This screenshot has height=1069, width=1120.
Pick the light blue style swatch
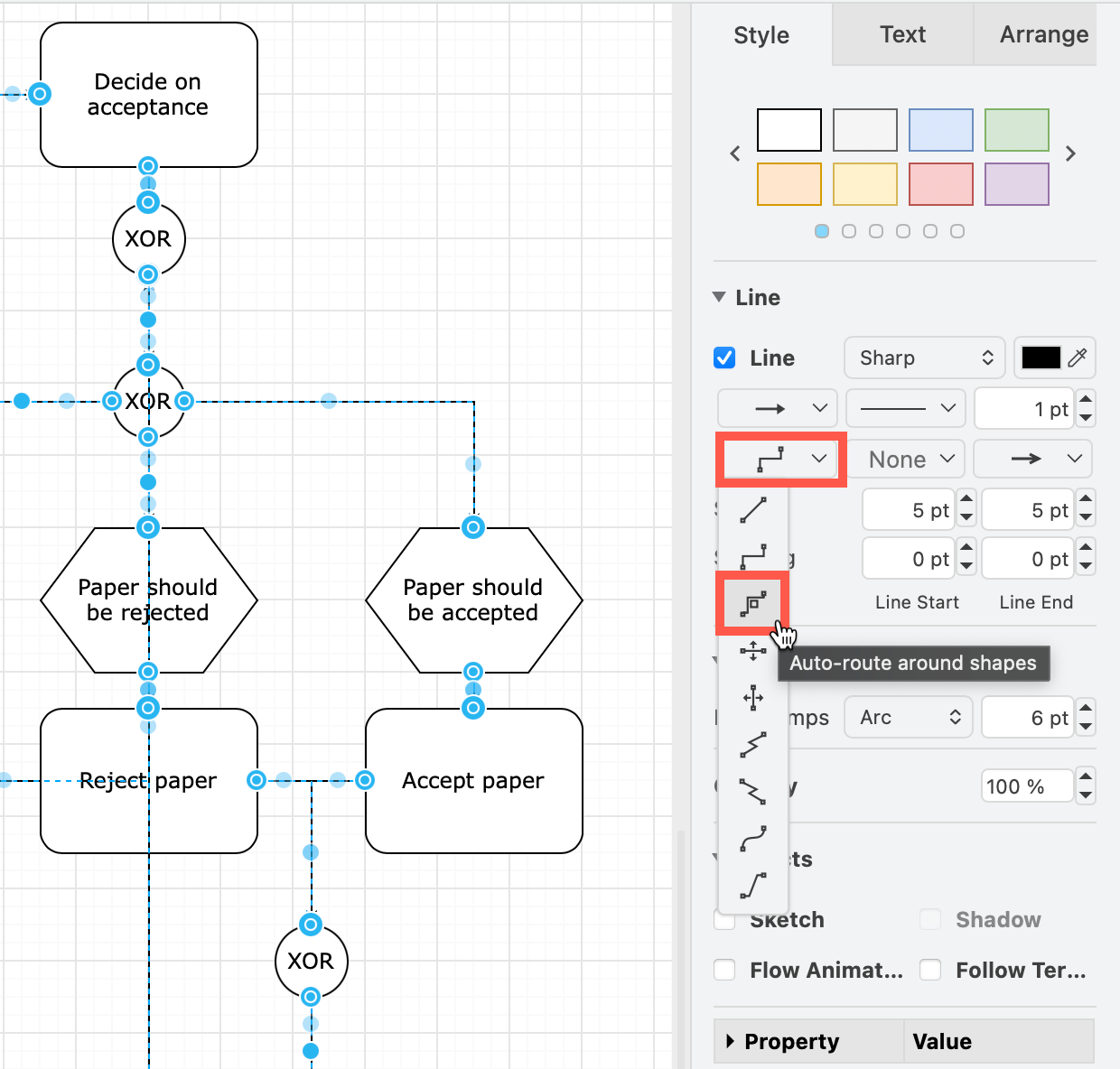coord(941,130)
